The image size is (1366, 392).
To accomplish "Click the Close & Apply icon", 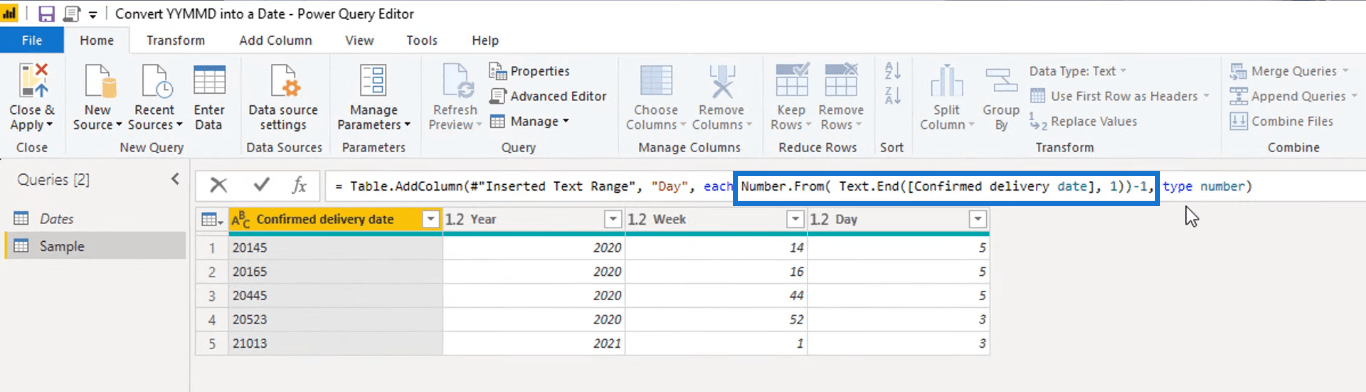I will click(x=32, y=81).
